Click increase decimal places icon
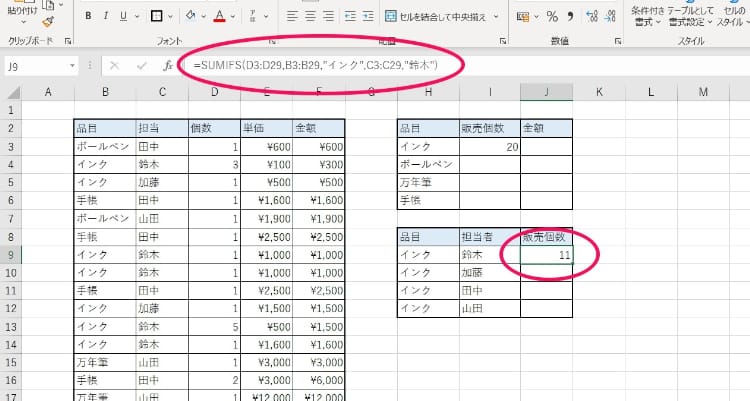The image size is (750, 401). click(589, 16)
